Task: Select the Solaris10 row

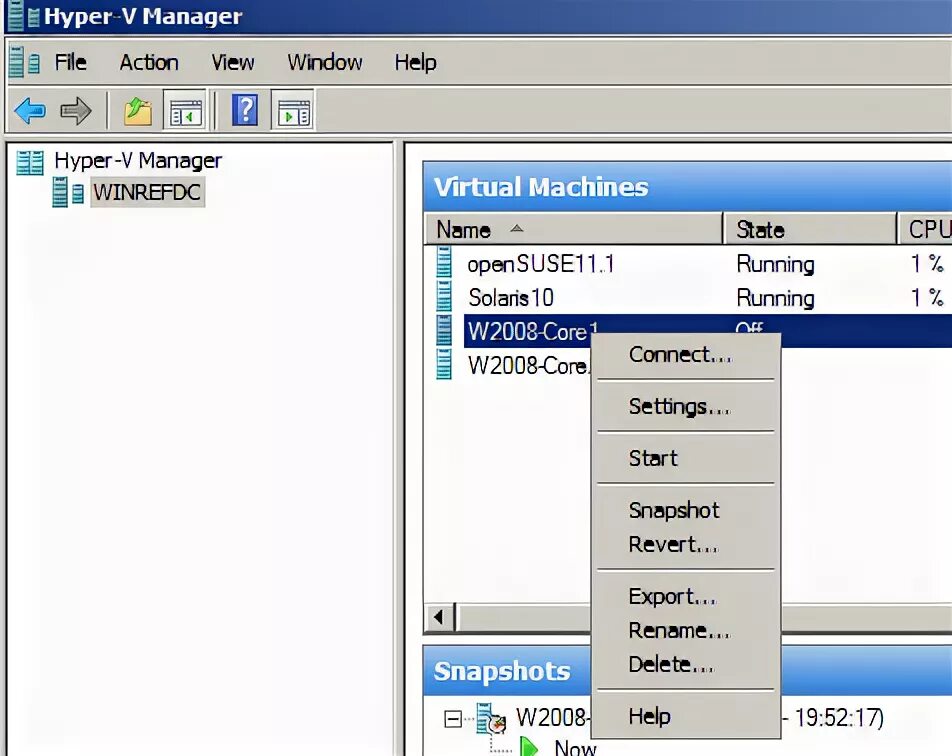Action: point(511,298)
